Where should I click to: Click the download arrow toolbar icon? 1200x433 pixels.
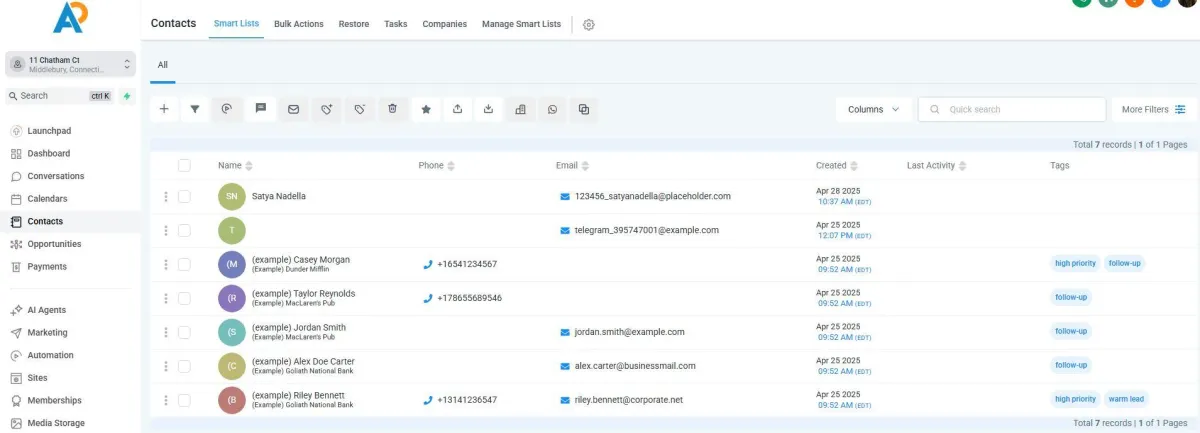click(488, 110)
